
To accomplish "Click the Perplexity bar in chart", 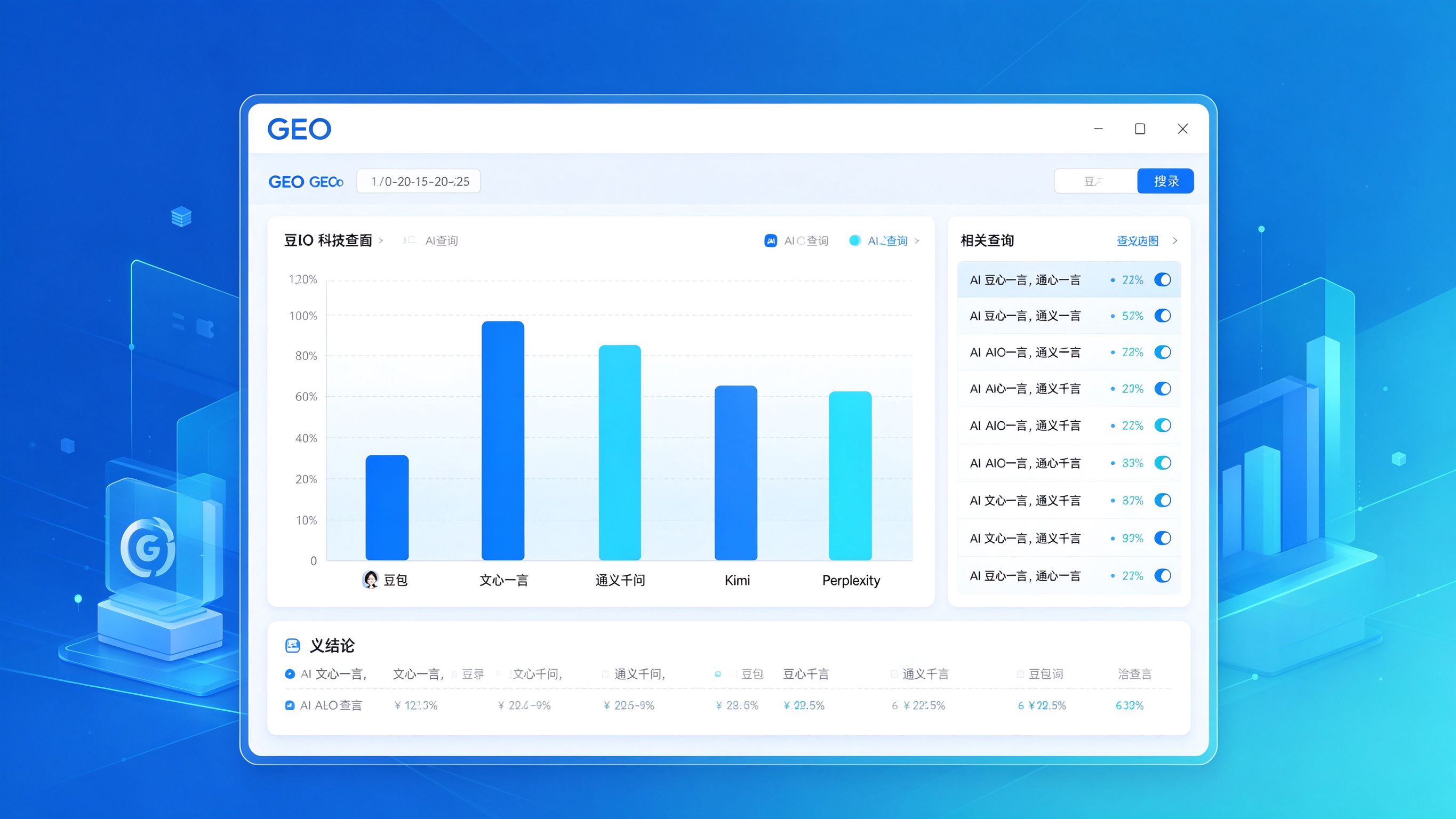I will [x=850, y=476].
